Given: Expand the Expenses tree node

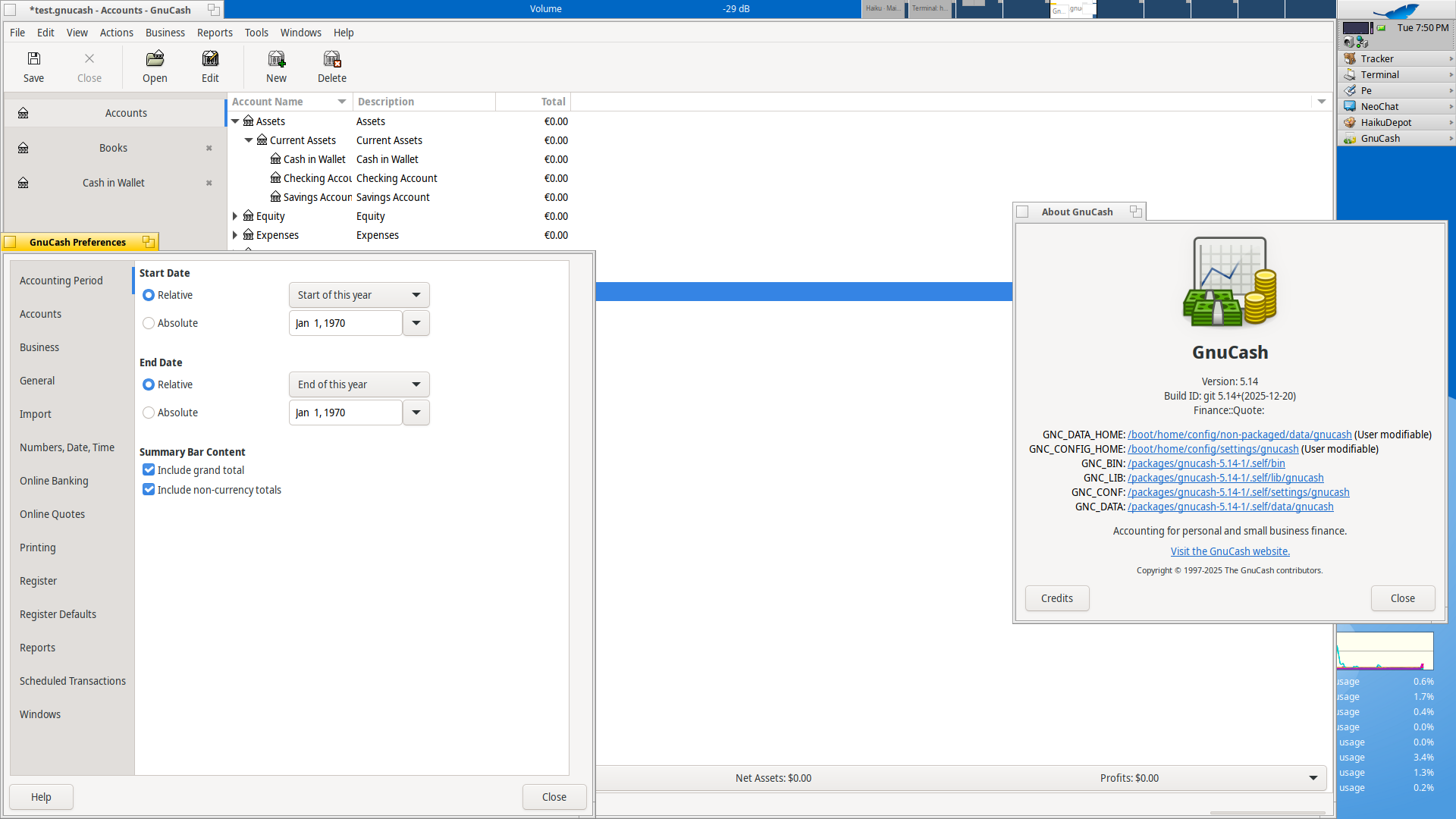Looking at the screenshot, I should (235, 235).
